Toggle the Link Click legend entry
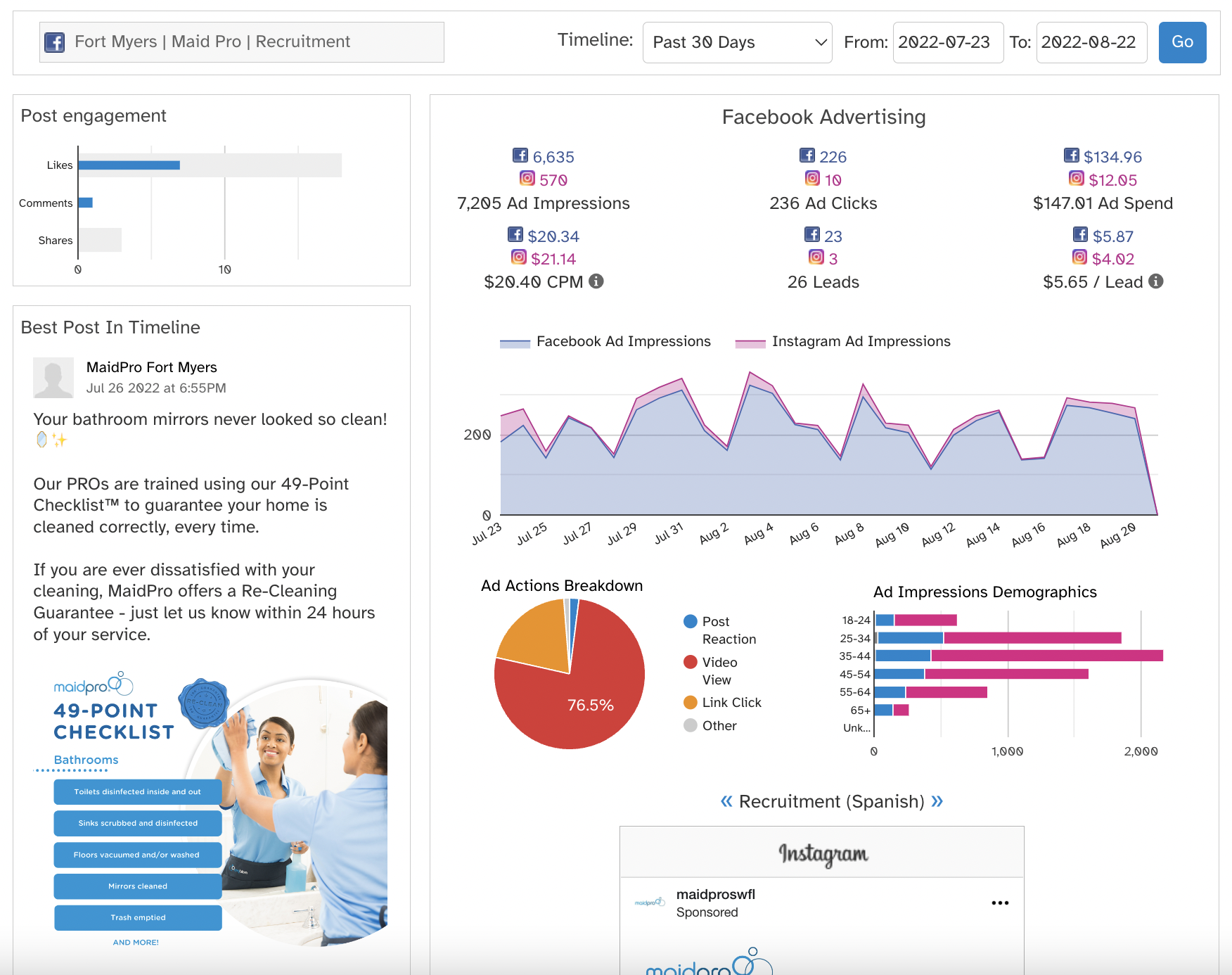Image resolution: width=1232 pixels, height=975 pixels. click(722, 703)
